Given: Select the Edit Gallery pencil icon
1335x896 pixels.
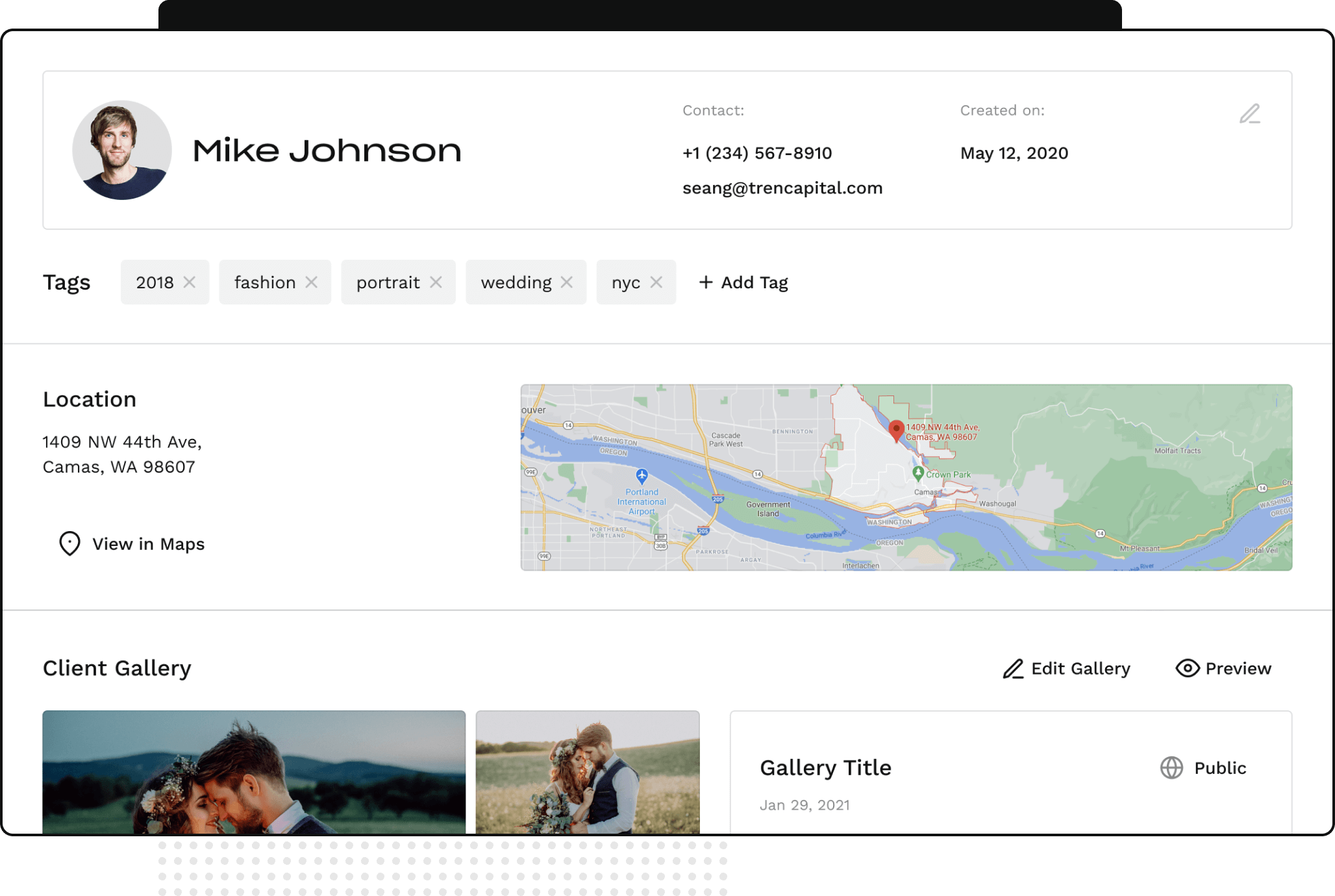Looking at the screenshot, I should tap(1012, 669).
